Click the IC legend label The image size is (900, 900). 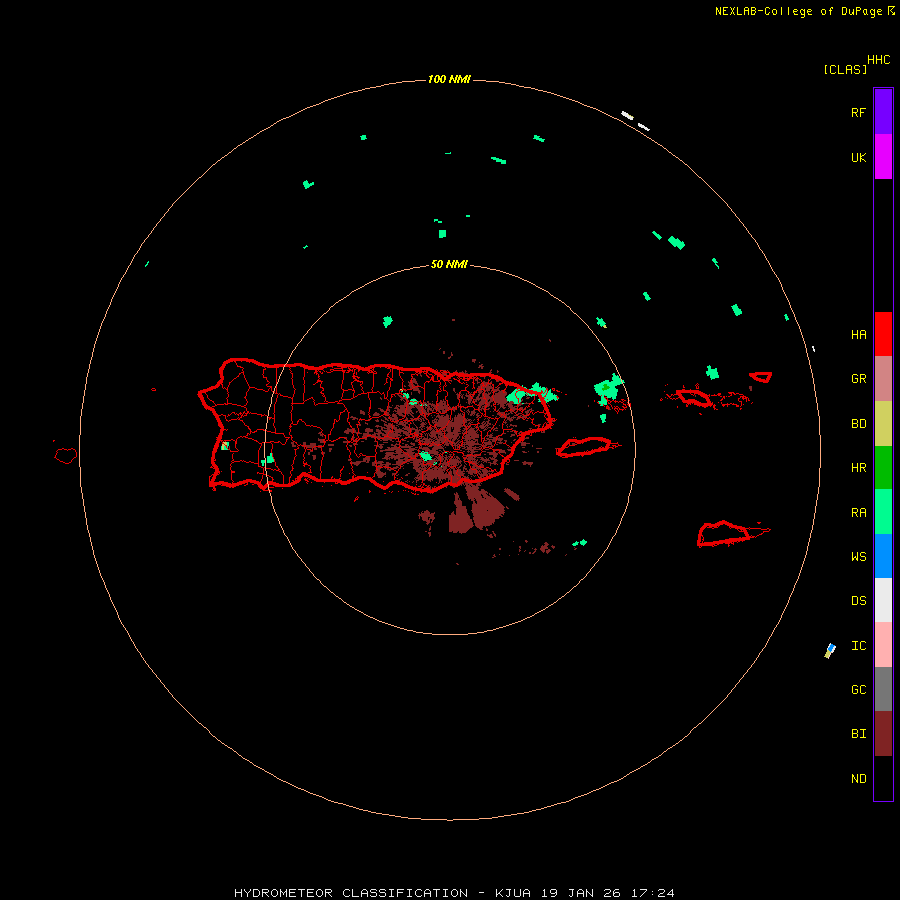(858, 646)
